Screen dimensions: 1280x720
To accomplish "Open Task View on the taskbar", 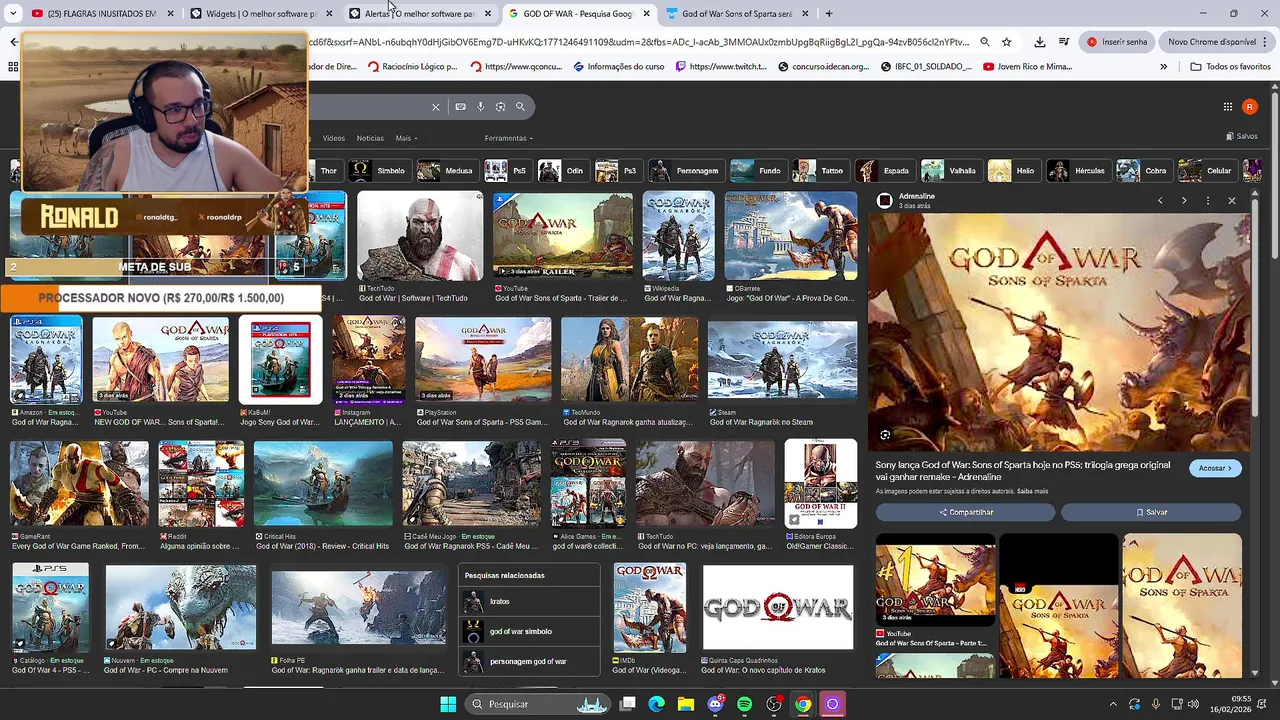I will (x=627, y=704).
